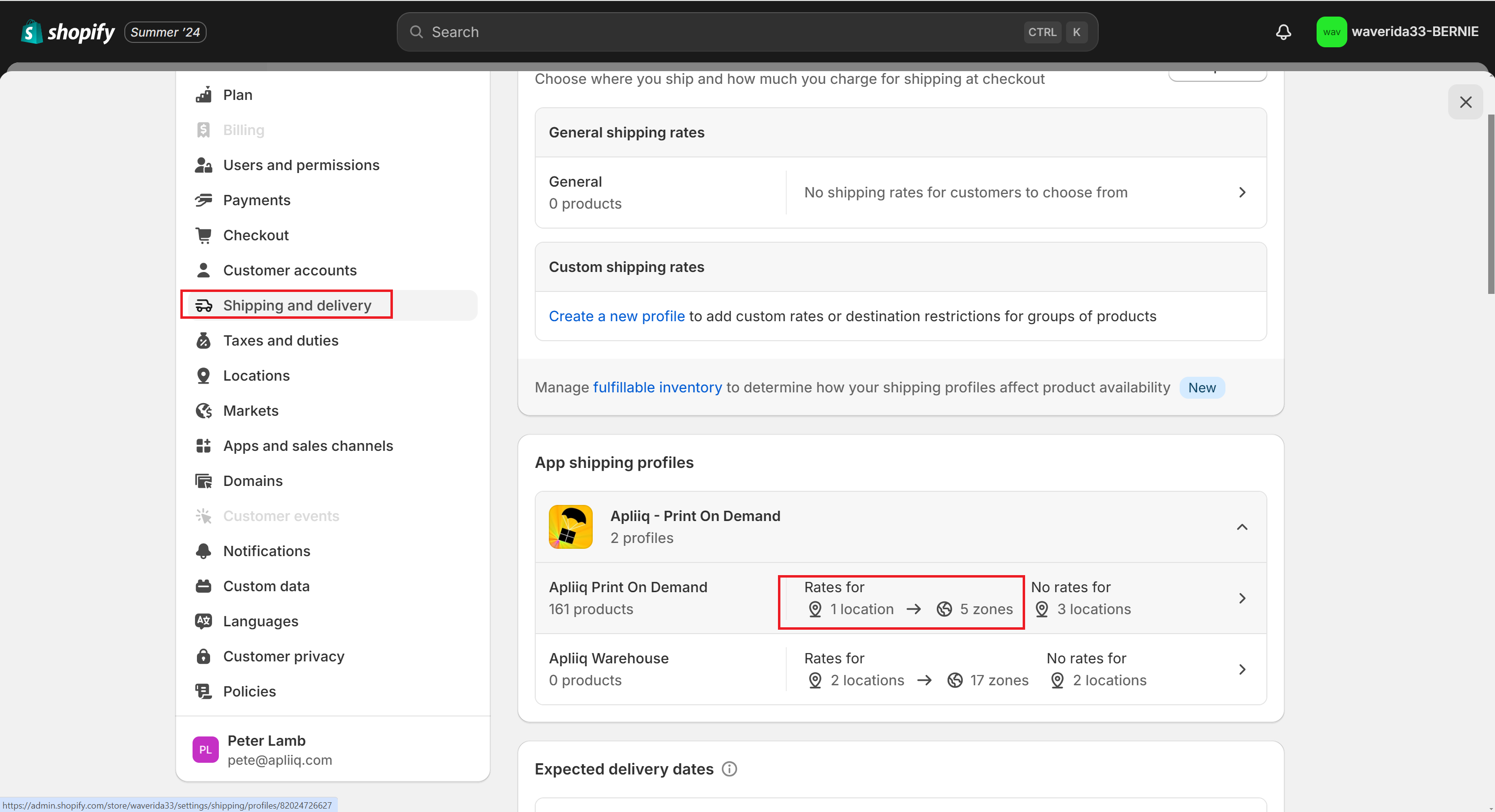
Task: Click the Customer privacy lock icon
Action: pos(203,657)
